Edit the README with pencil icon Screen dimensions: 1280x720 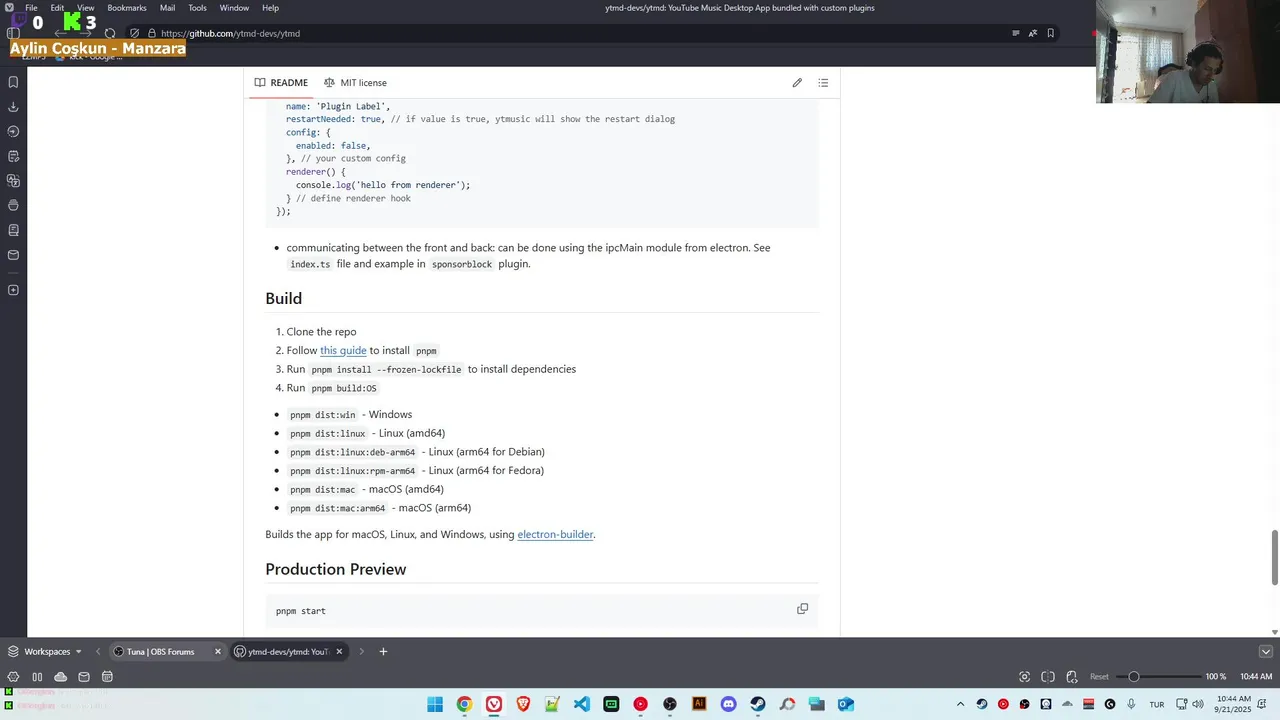[797, 83]
